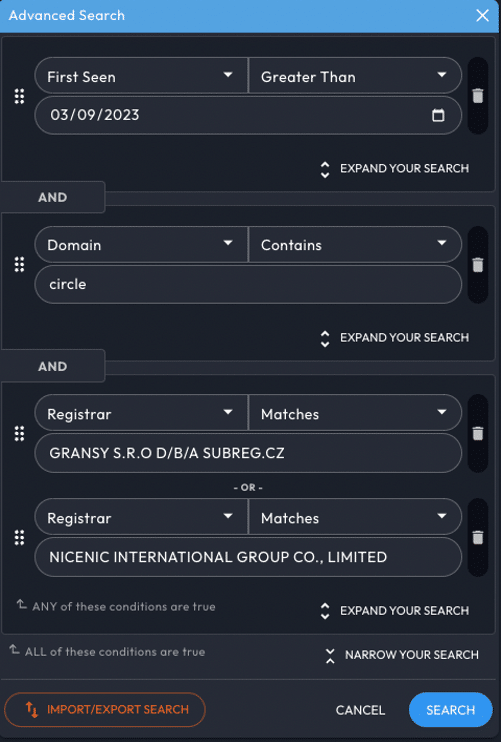Click the drag handle beside Domain row

click(x=19, y=265)
